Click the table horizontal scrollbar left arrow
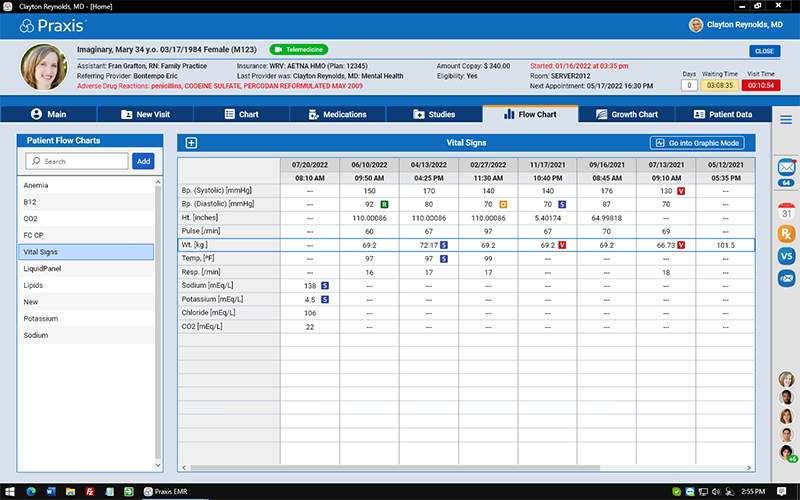The width and height of the screenshot is (800, 500). (x=184, y=467)
